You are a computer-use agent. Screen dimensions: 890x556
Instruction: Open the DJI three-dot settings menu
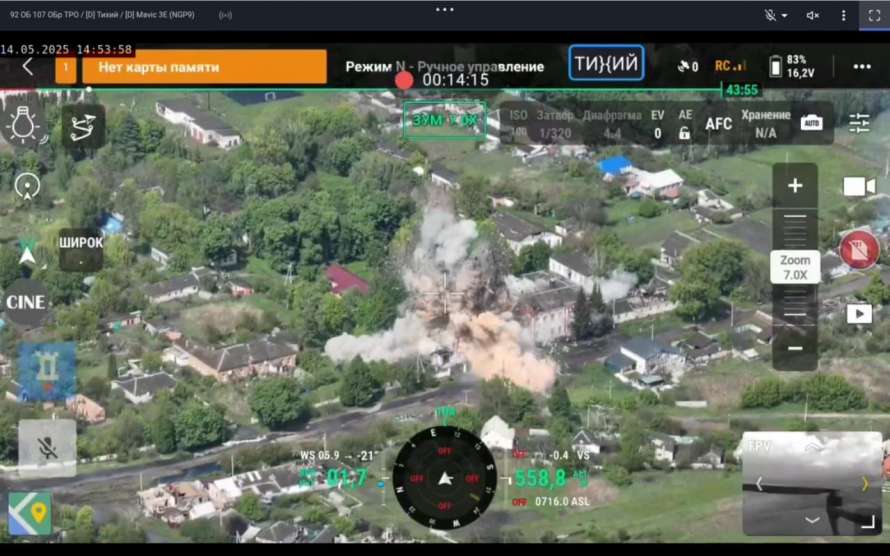click(x=862, y=67)
